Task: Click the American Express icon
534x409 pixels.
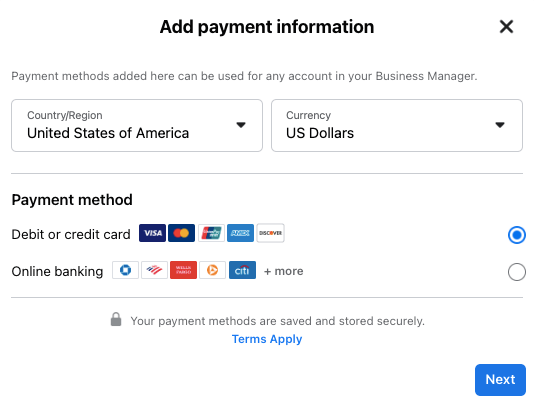Action: [x=240, y=233]
